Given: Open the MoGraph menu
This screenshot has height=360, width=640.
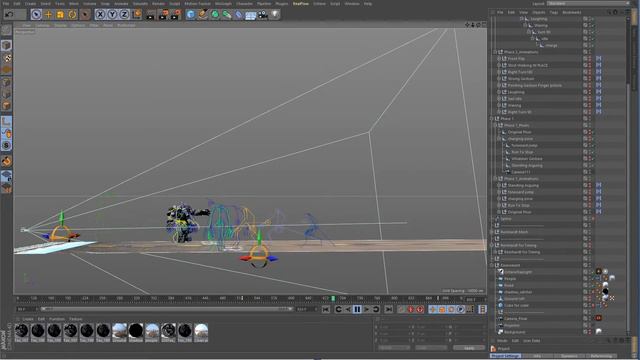Looking at the screenshot, I should click(223, 4).
